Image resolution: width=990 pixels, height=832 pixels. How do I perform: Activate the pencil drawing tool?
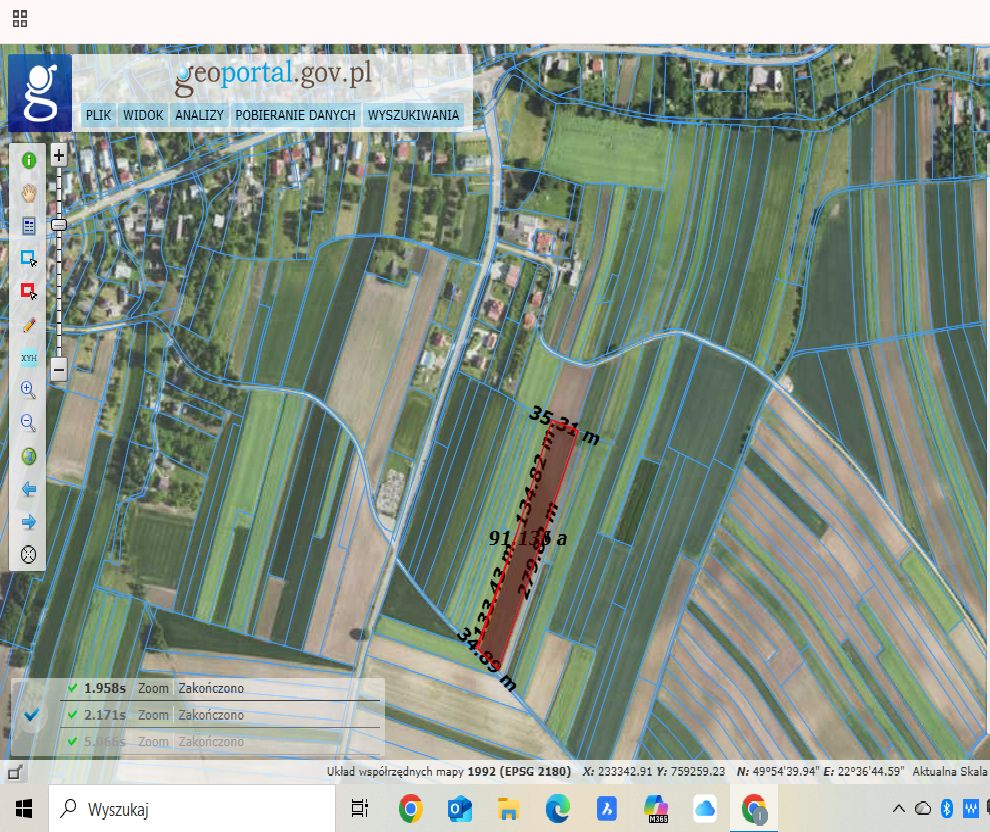(28, 324)
